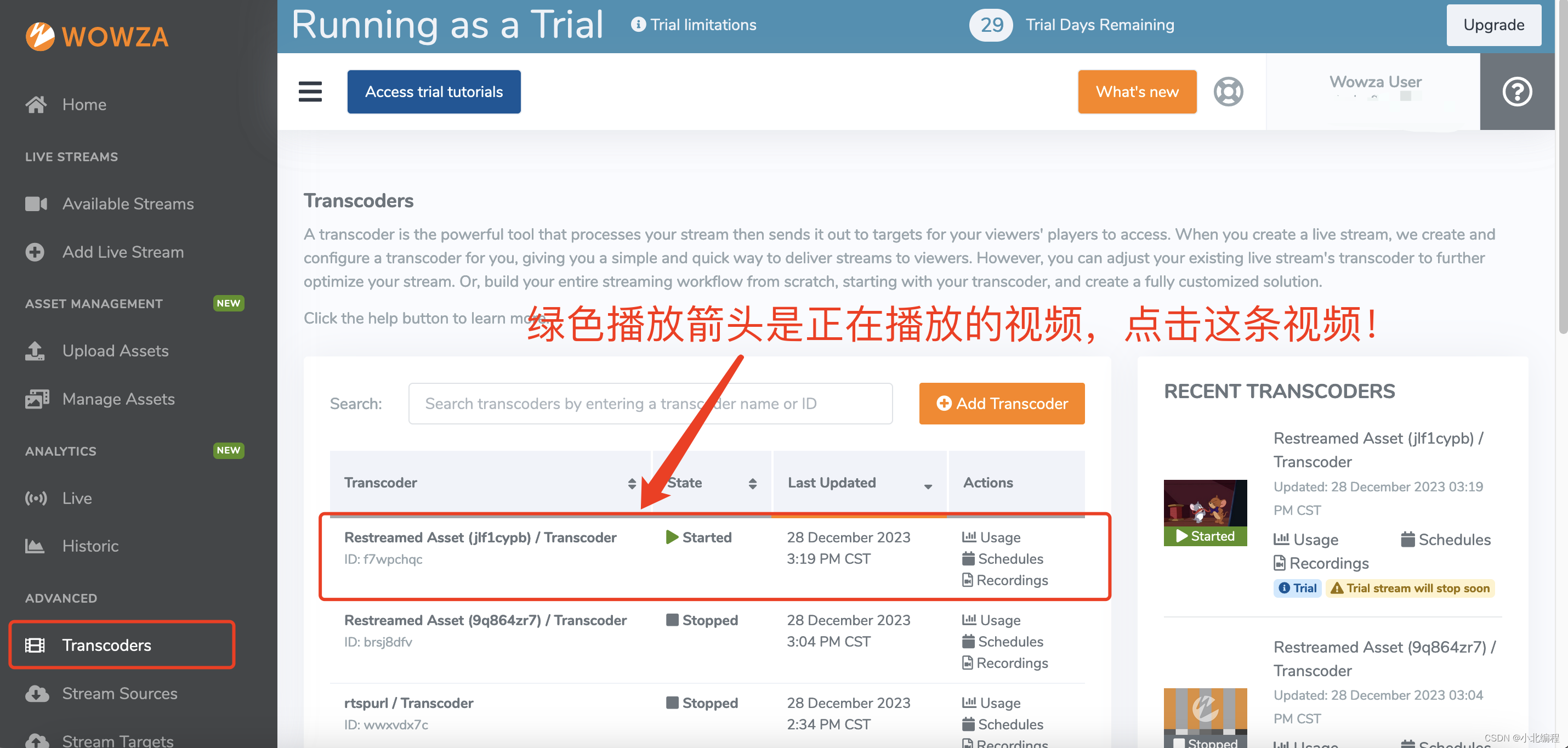
Task: Open the hamburger menu icon
Action: (310, 92)
